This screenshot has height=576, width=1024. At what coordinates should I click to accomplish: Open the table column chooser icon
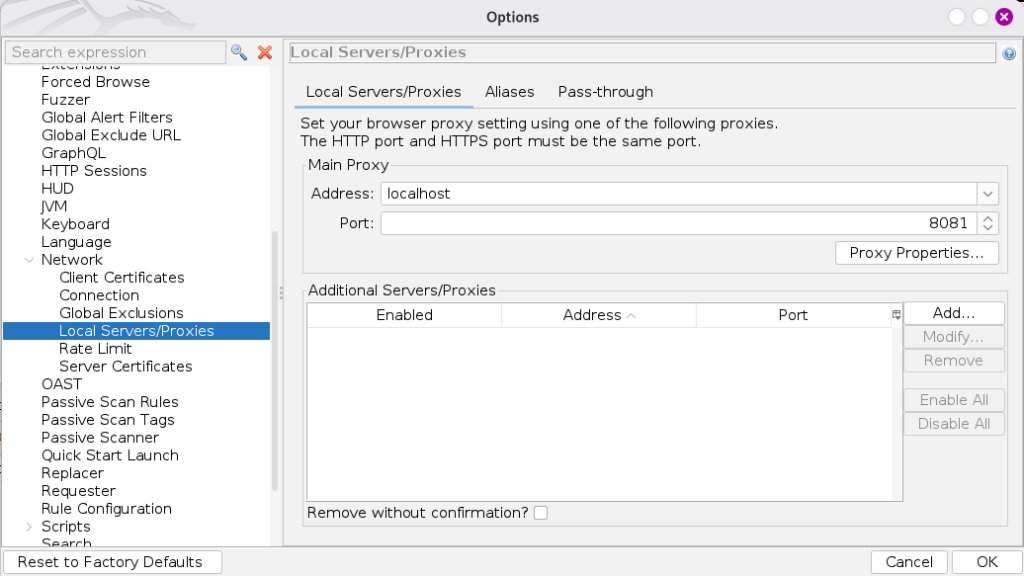point(897,315)
